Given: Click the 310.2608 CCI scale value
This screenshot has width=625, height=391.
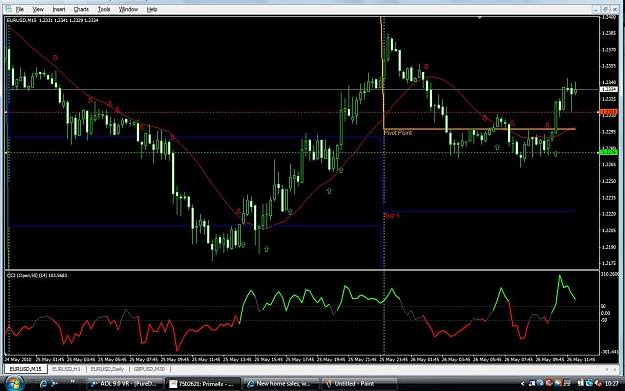Looking at the screenshot, I should (609, 274).
